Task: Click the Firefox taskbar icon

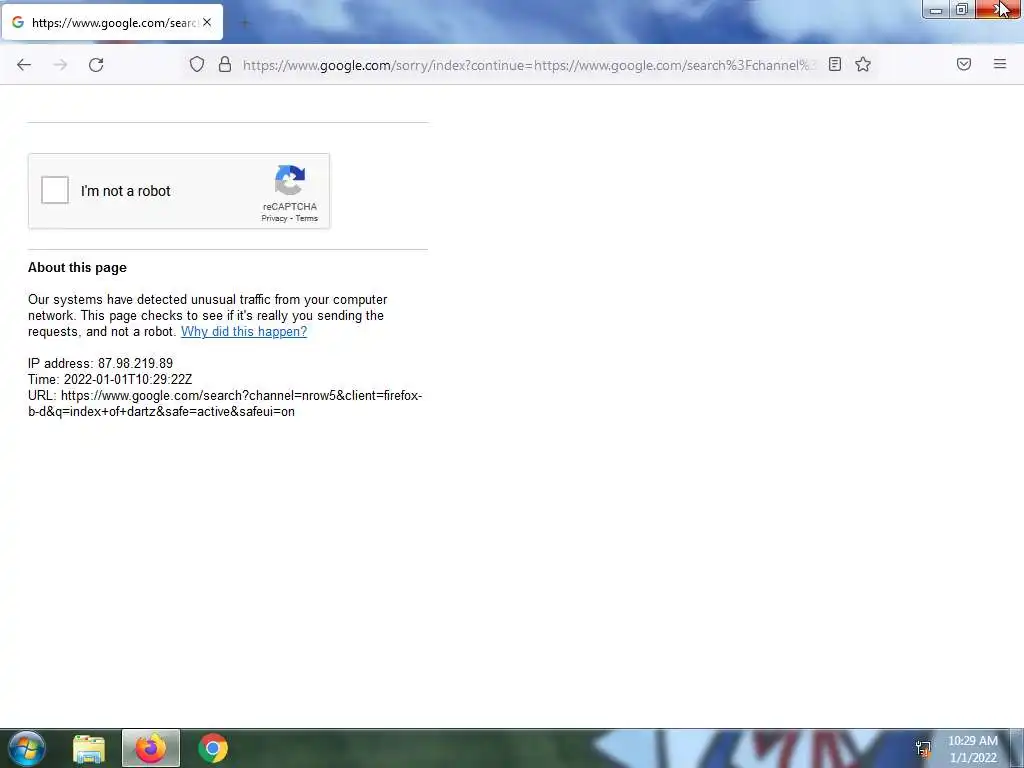Action: (x=151, y=748)
